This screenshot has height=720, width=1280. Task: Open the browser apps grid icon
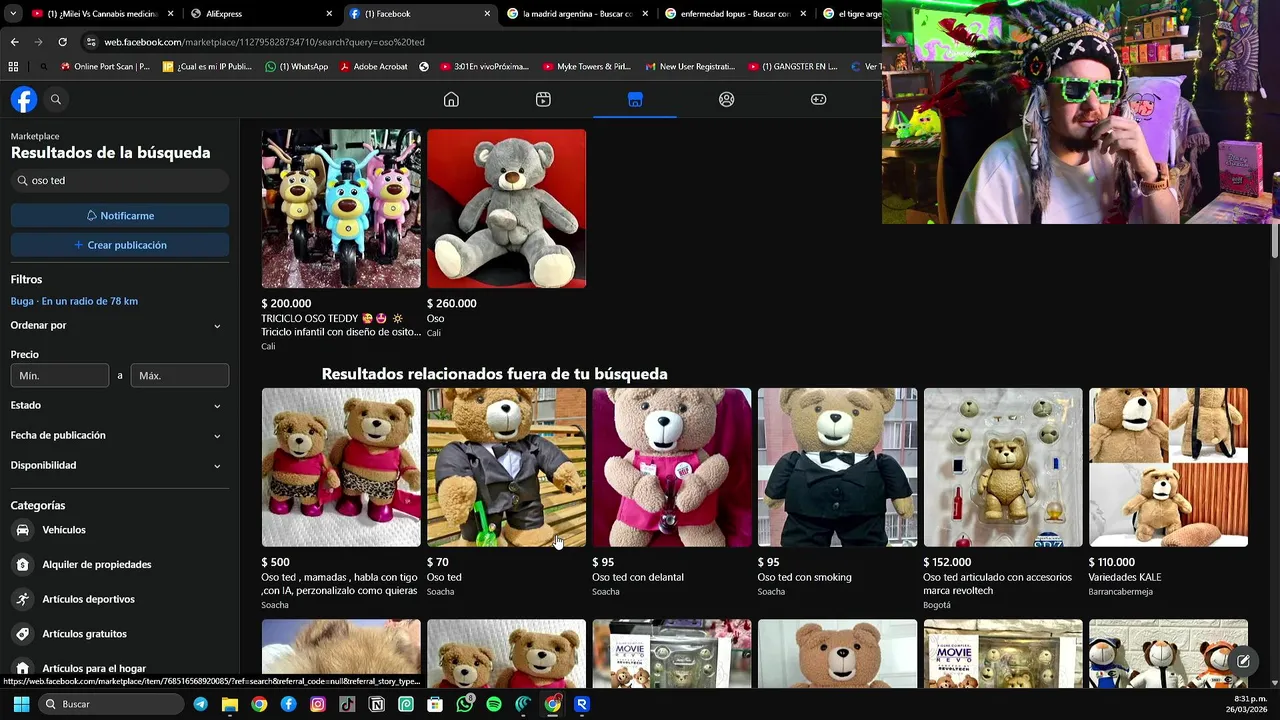[13, 67]
